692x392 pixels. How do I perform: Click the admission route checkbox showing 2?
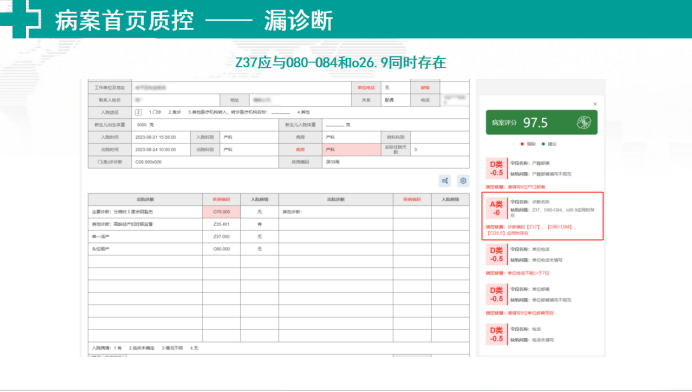click(x=138, y=113)
